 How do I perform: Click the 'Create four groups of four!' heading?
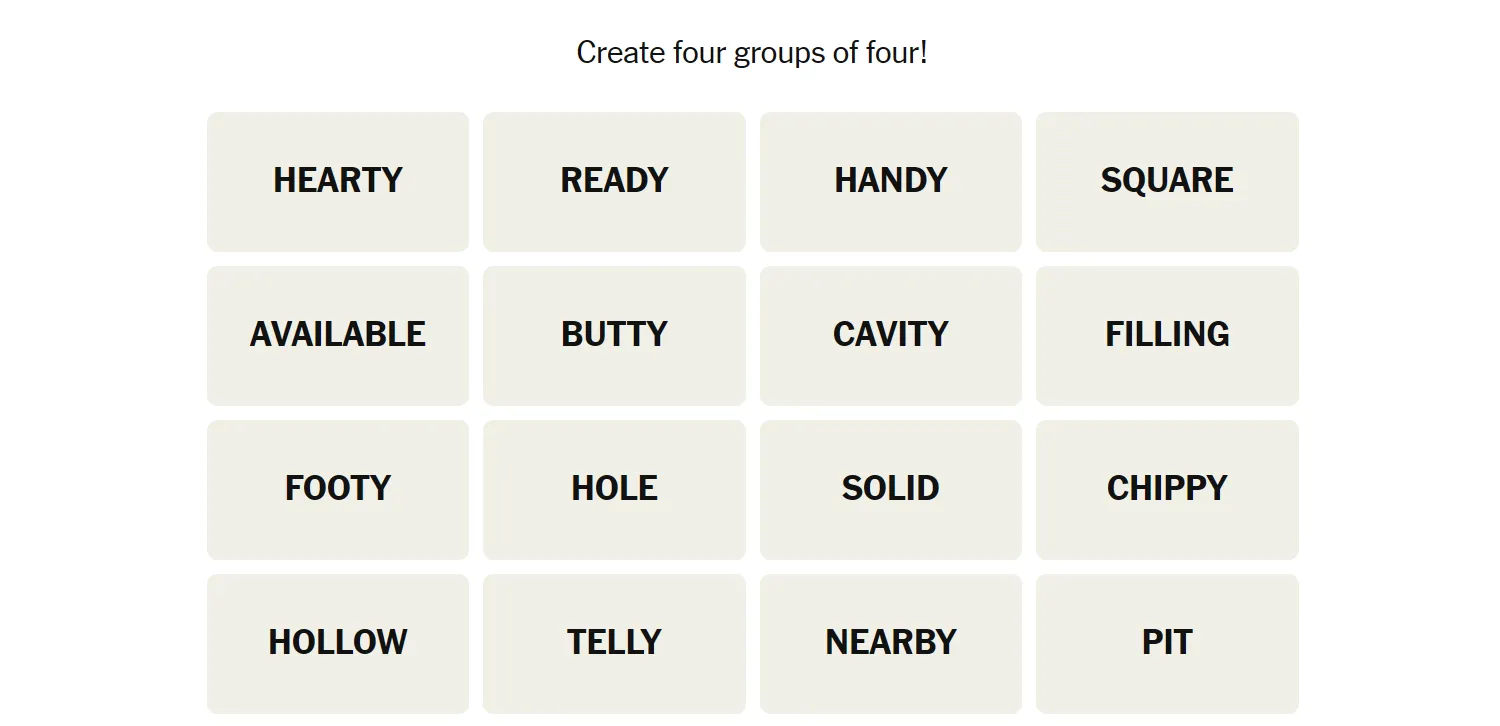click(752, 52)
